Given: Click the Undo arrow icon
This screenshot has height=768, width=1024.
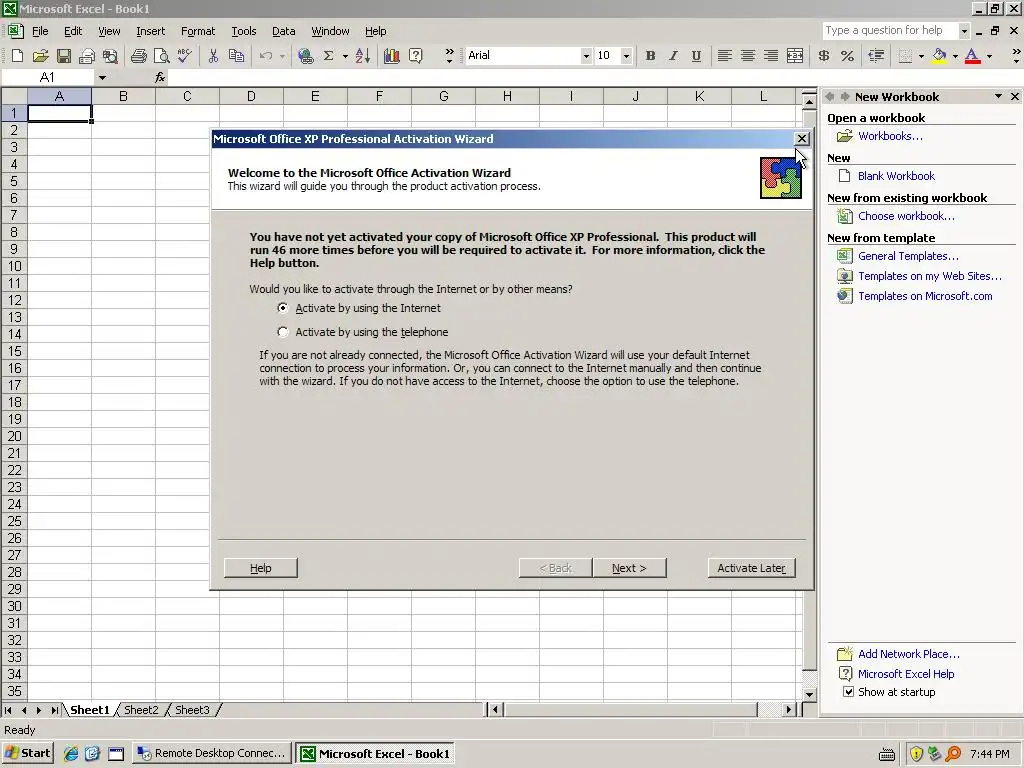Looking at the screenshot, I should click(x=265, y=56).
